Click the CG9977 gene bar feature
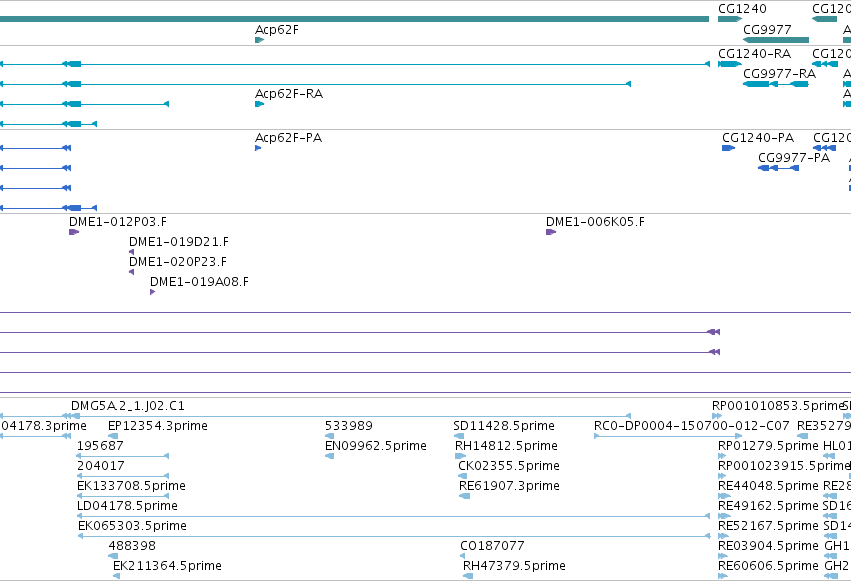This screenshot has height=581, width=851. (x=775, y=40)
